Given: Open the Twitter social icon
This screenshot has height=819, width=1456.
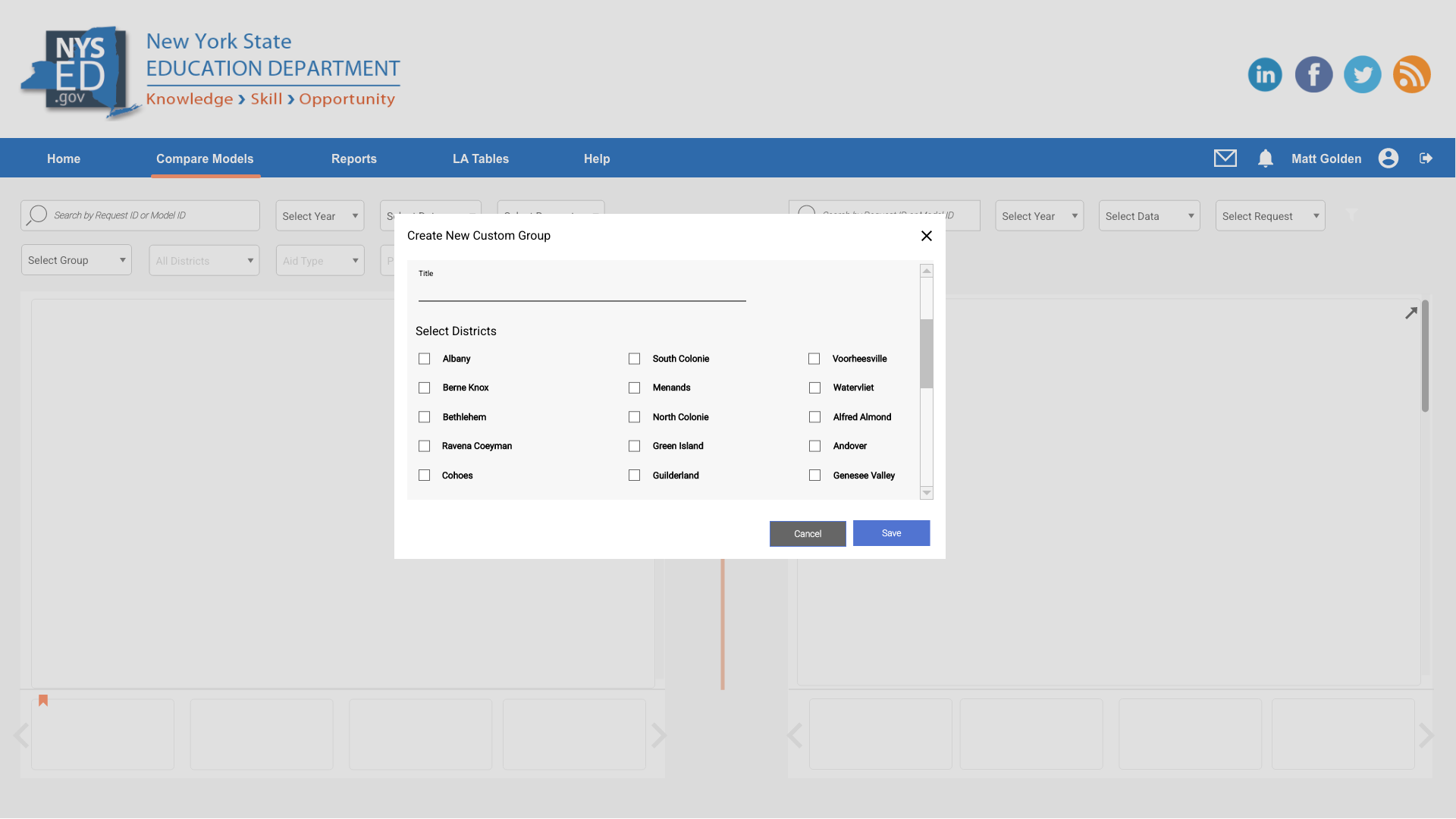Looking at the screenshot, I should point(1362,74).
